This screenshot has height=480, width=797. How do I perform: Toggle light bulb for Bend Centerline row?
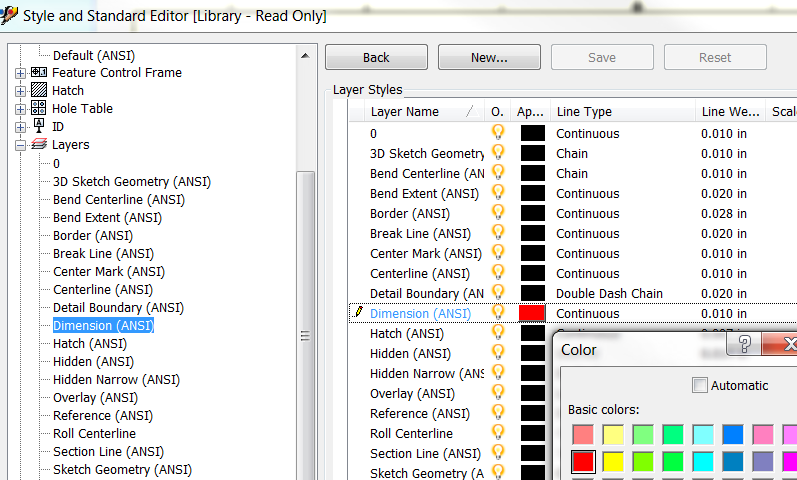coord(498,172)
